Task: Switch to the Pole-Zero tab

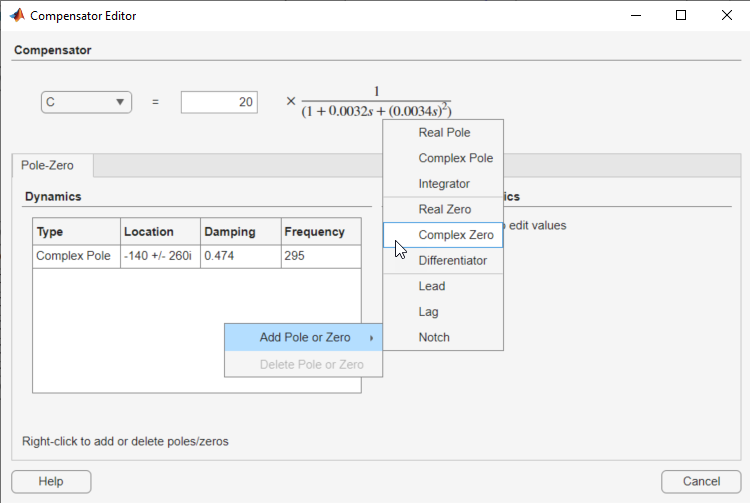Action: pos(47,165)
